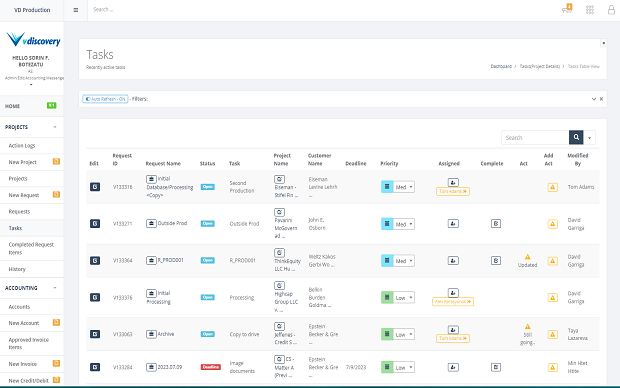Open the notifications megaphone icon
The image size is (620, 388).
567,9
